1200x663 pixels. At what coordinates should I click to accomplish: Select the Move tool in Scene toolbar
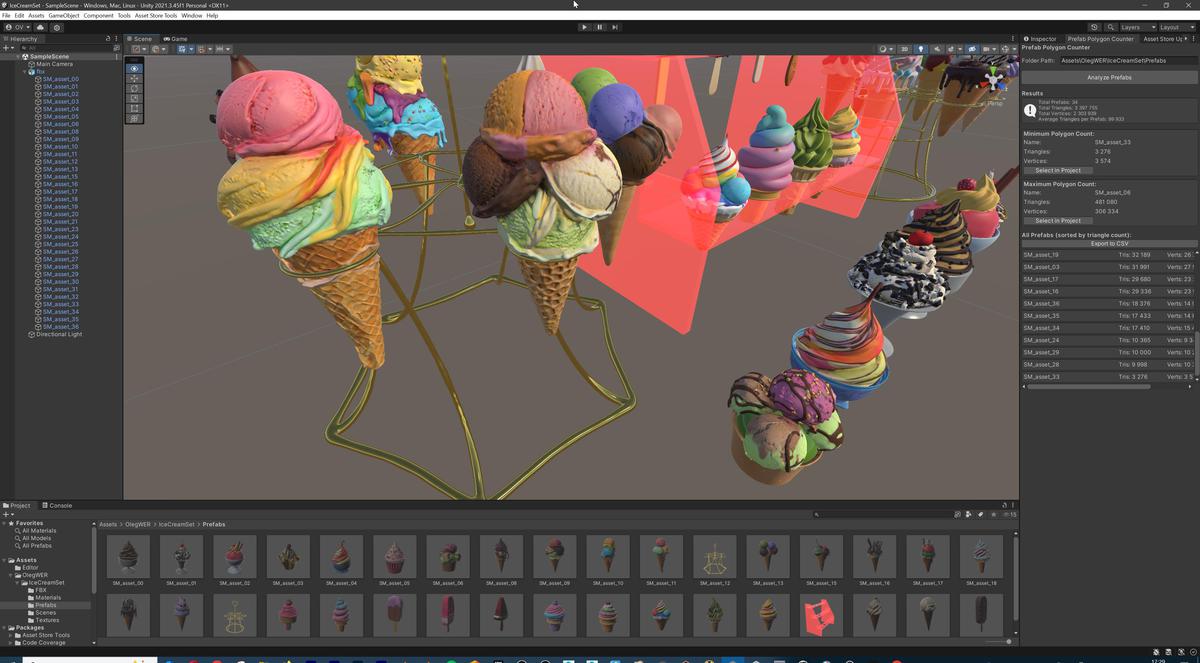click(x=134, y=78)
